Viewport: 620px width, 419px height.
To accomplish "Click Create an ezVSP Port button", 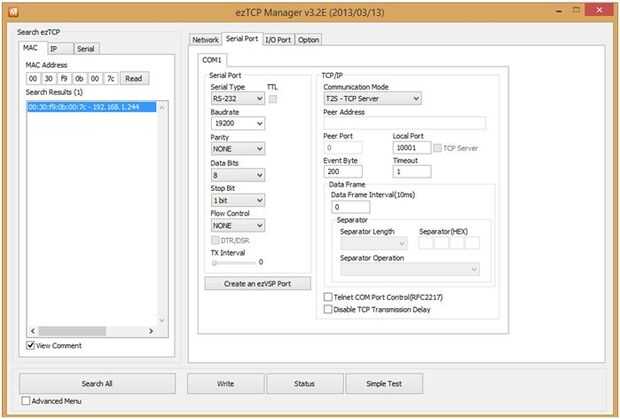I will pos(257,283).
